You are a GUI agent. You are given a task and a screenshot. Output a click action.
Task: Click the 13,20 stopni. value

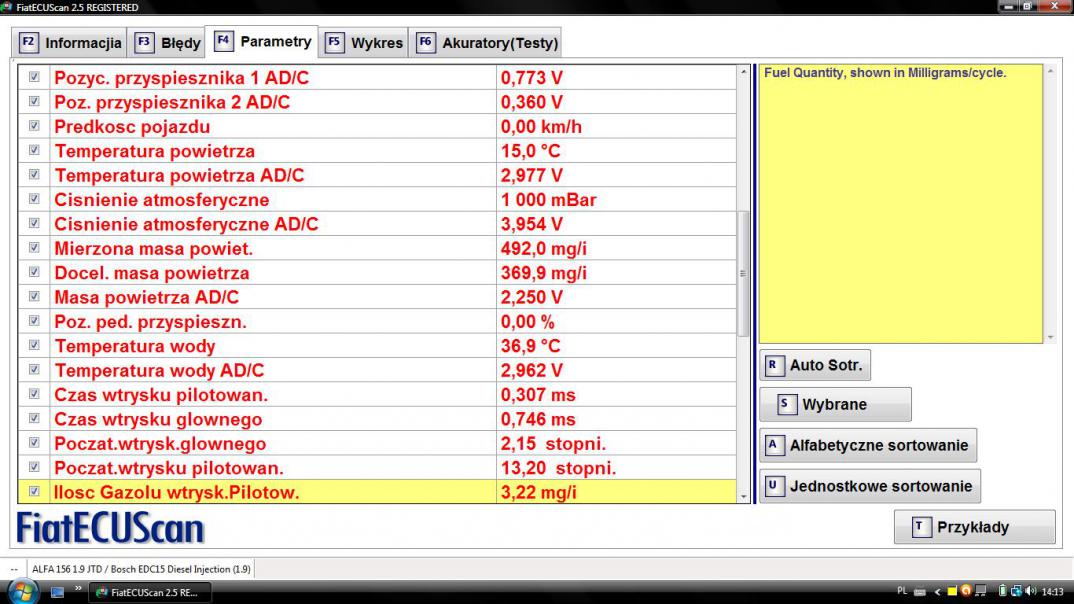click(x=558, y=468)
